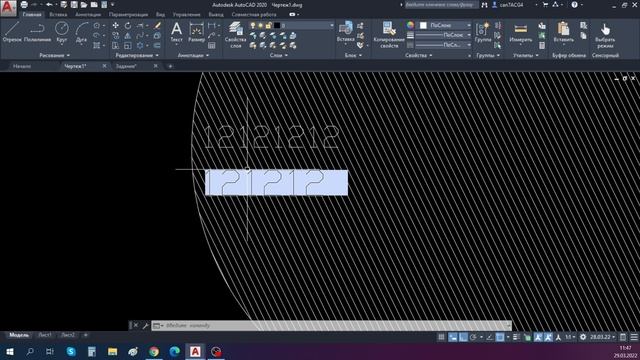
Task: Click the Erase (eraser) icon
Action: click(157, 25)
